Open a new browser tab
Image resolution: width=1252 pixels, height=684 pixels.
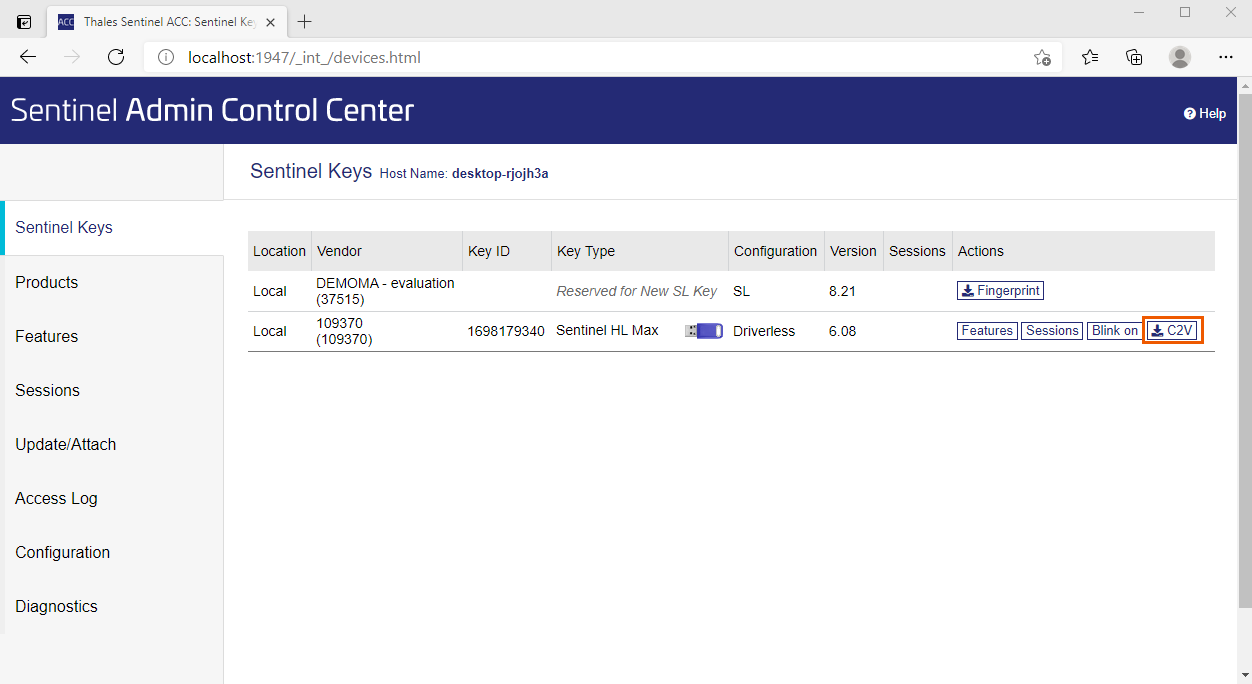pyautogui.click(x=305, y=22)
